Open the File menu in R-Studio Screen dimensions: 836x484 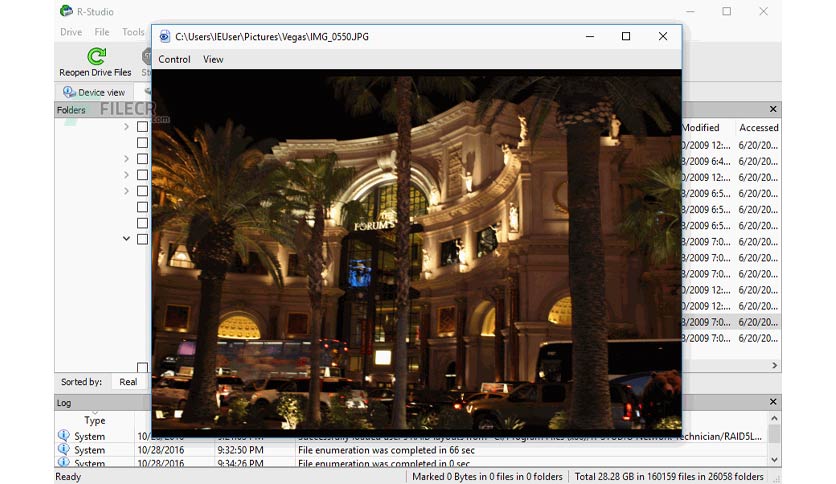coord(102,32)
